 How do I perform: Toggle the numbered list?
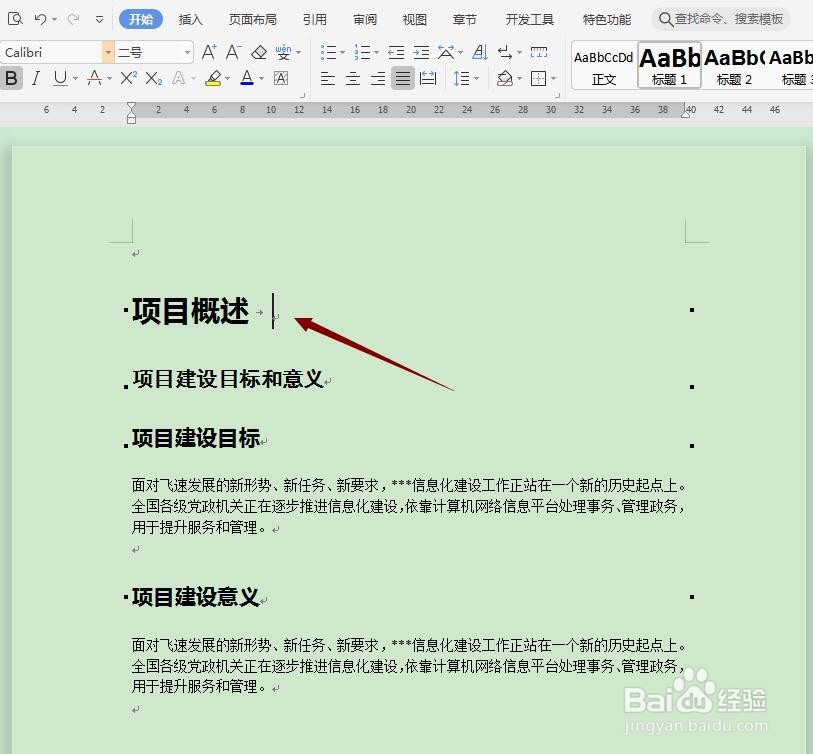click(x=363, y=52)
